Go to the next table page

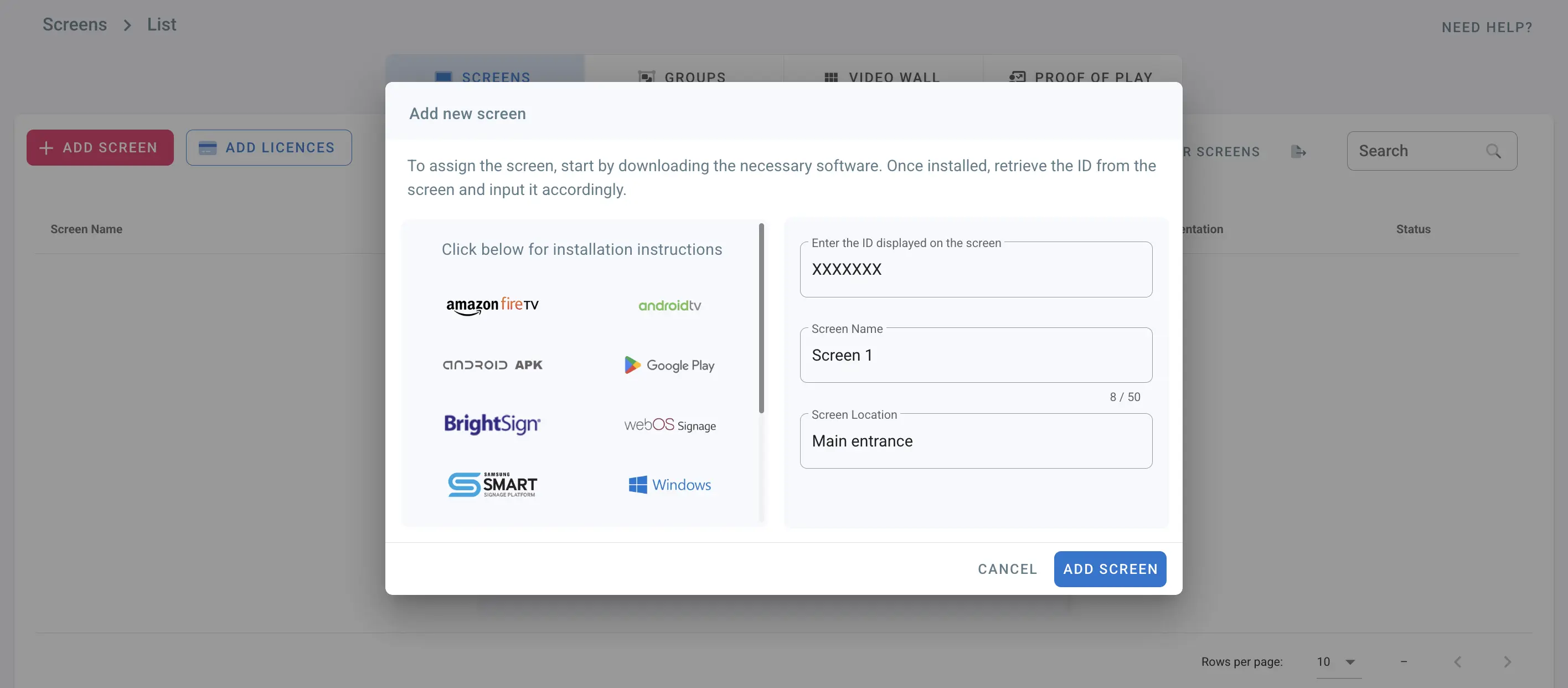(1507, 662)
